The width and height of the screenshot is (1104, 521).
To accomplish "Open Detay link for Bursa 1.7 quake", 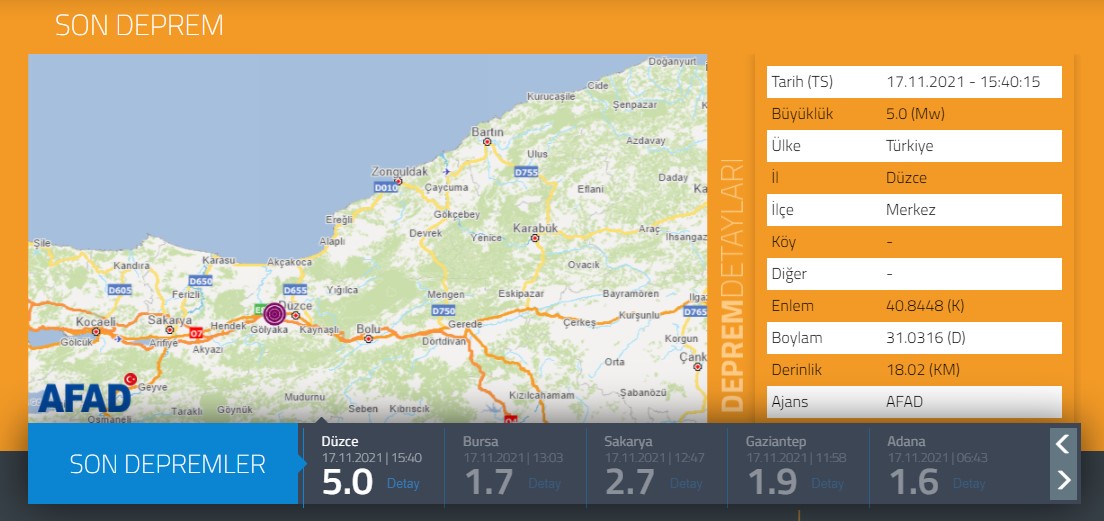I will [545, 484].
